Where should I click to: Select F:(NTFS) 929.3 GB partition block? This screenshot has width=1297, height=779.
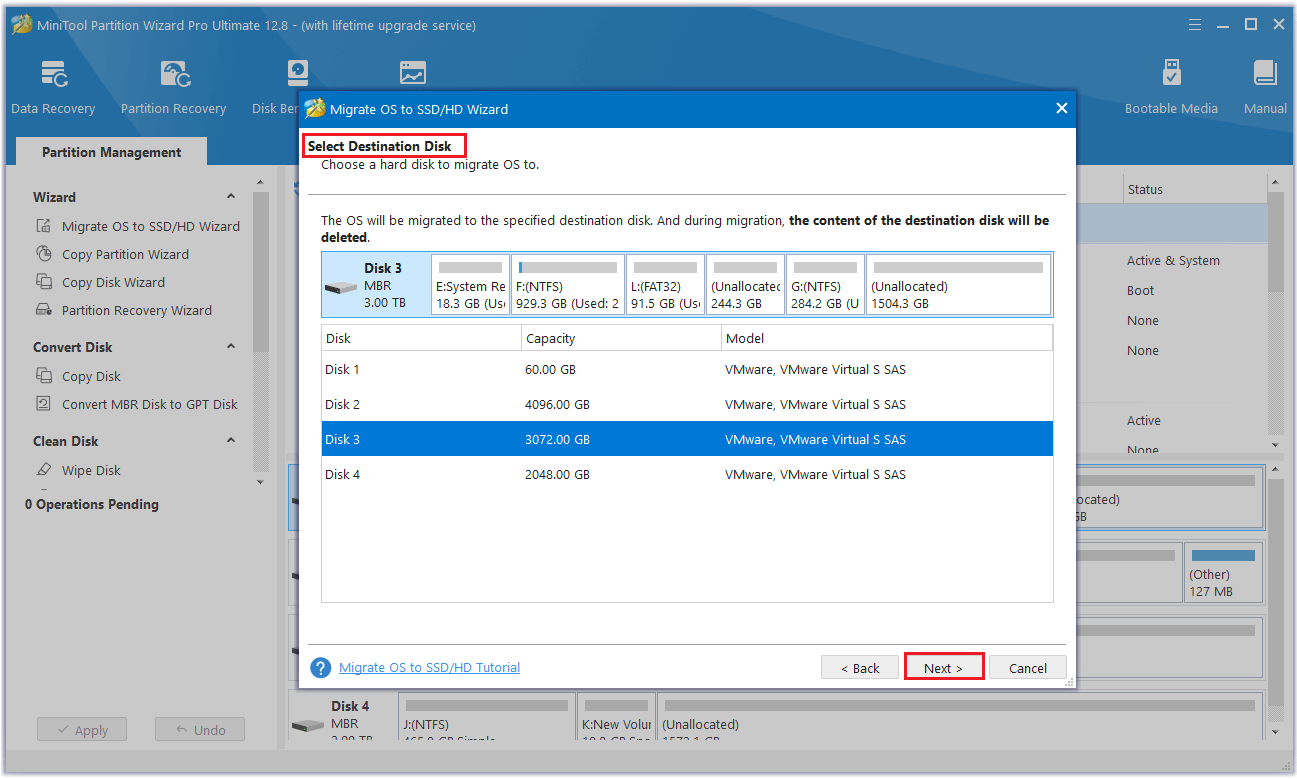pyautogui.click(x=568, y=285)
